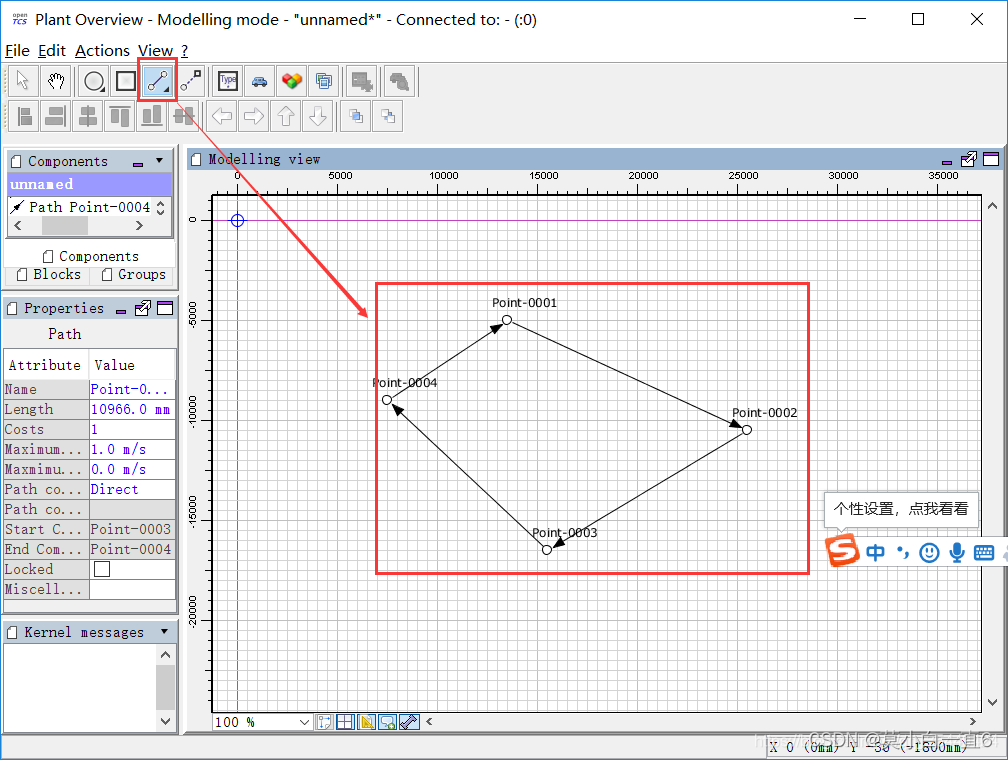
Task: Click the bring to front icon
Action: [356, 116]
